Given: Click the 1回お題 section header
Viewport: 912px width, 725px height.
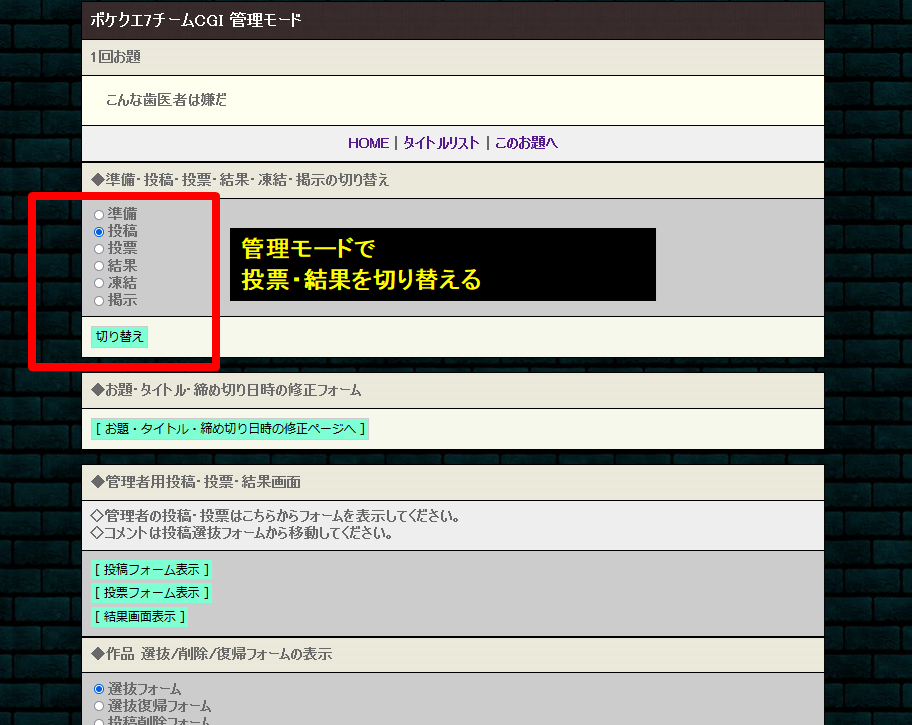Looking at the screenshot, I should (x=115, y=57).
